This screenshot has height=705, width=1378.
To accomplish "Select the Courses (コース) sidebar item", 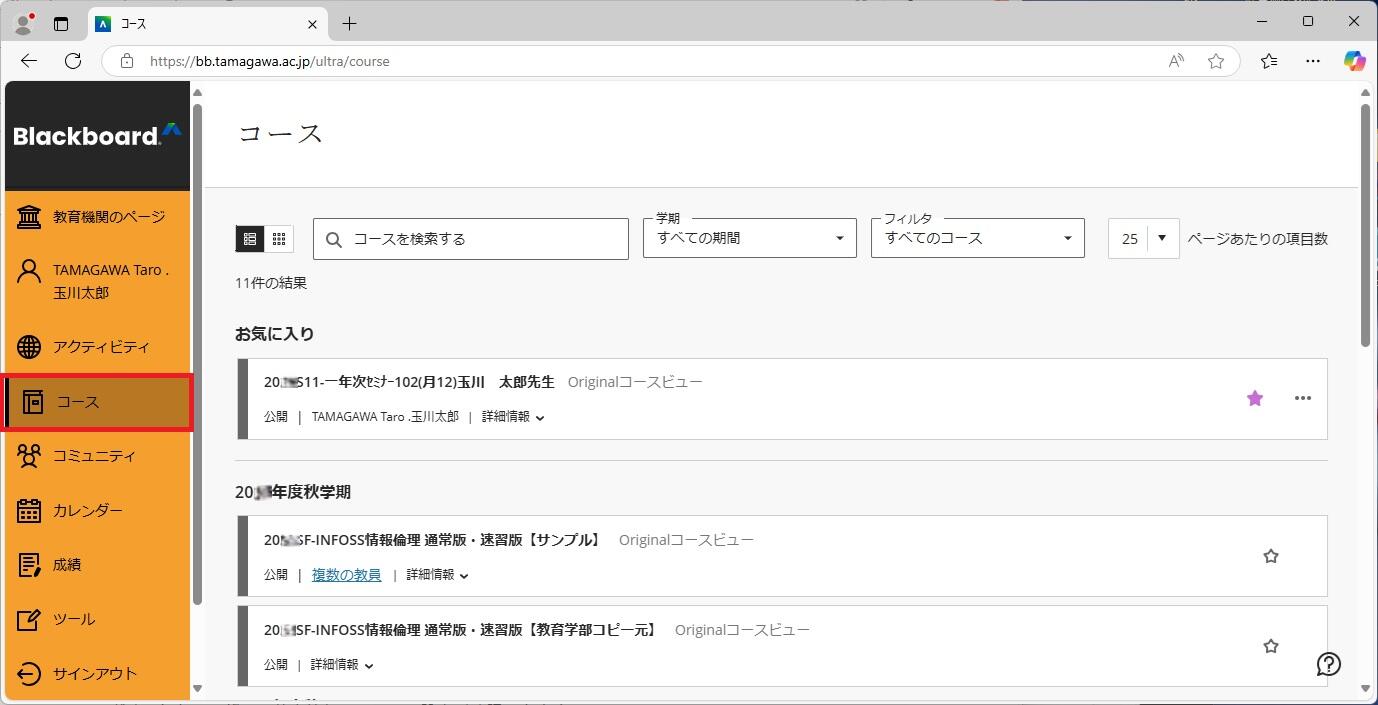I will coord(97,402).
